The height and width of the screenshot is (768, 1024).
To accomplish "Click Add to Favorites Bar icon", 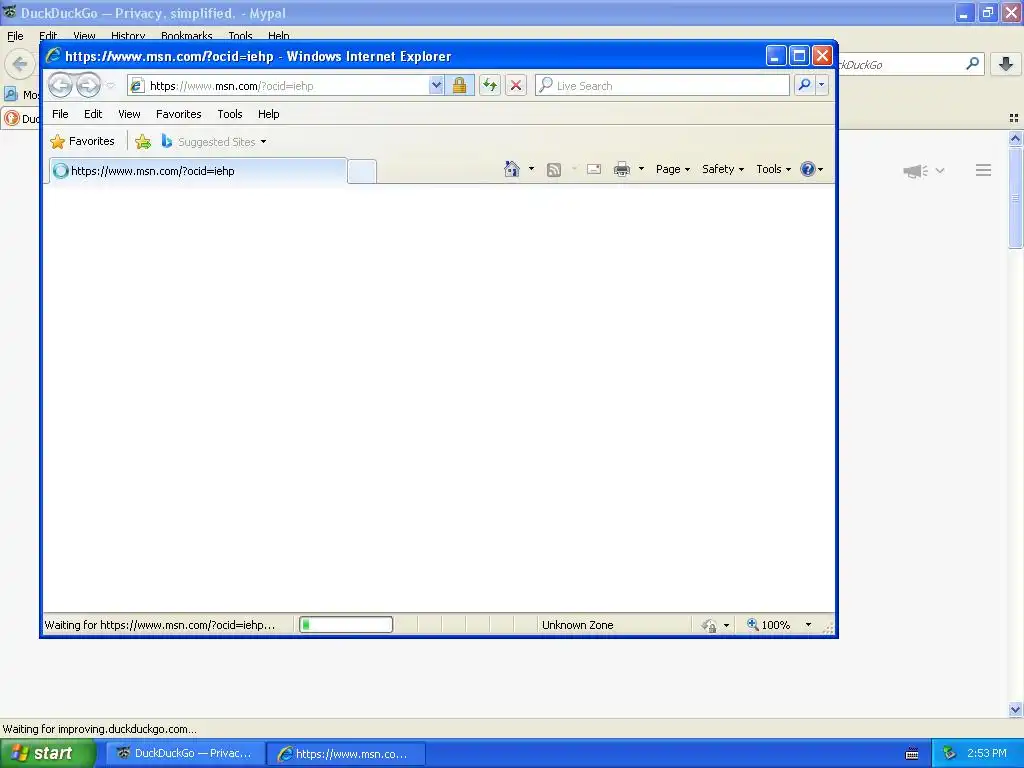I will coord(143,141).
